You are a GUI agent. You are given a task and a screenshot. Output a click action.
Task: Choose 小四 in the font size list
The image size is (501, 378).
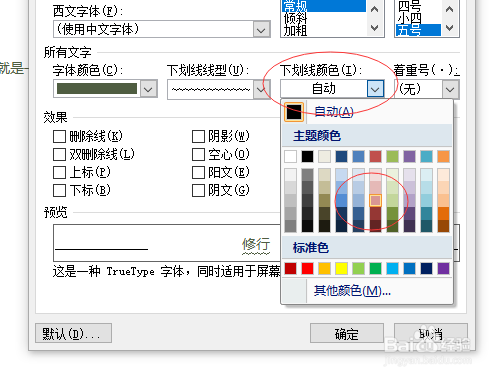pos(418,18)
